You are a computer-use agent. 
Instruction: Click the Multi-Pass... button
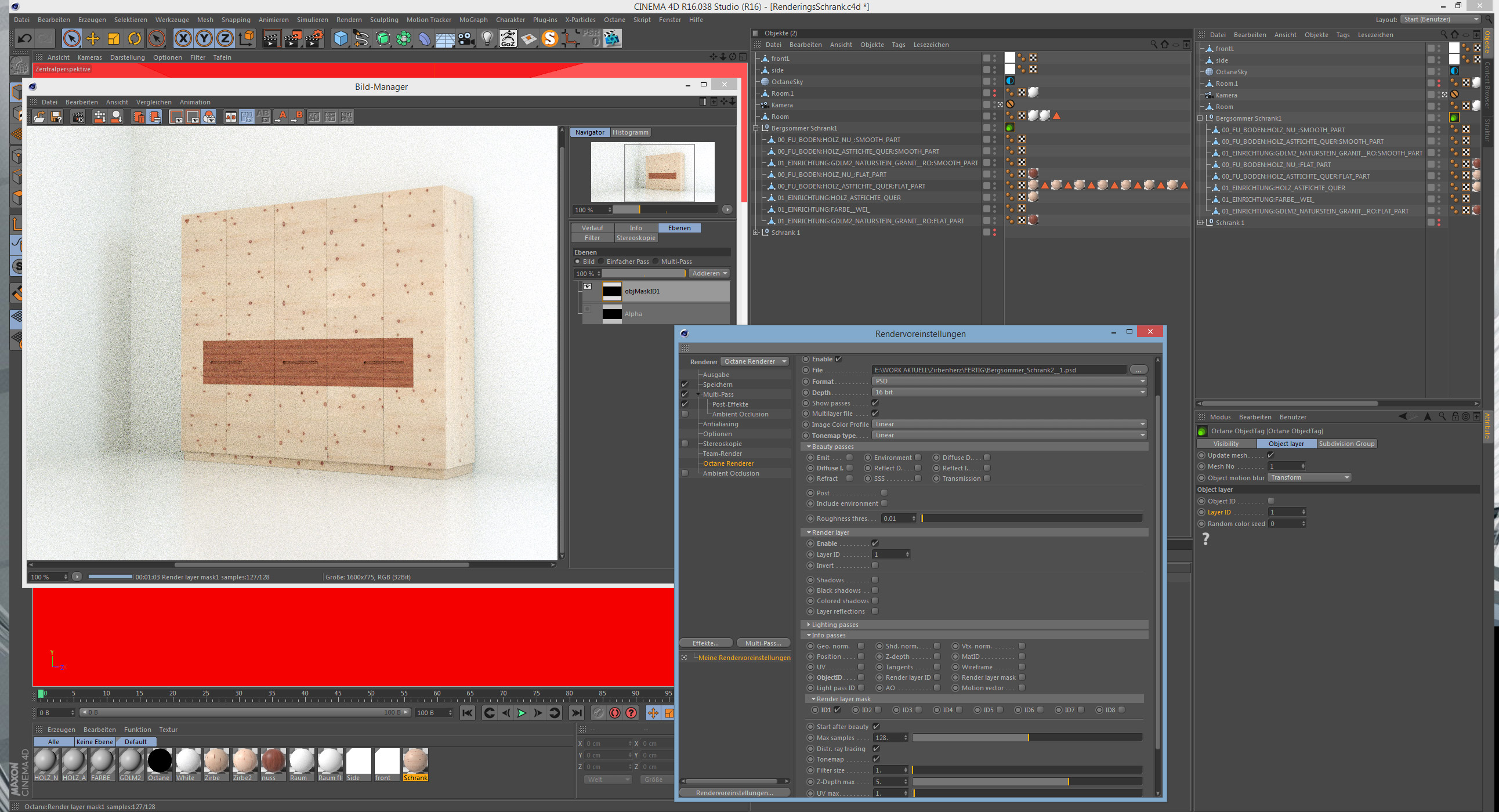[x=763, y=643]
